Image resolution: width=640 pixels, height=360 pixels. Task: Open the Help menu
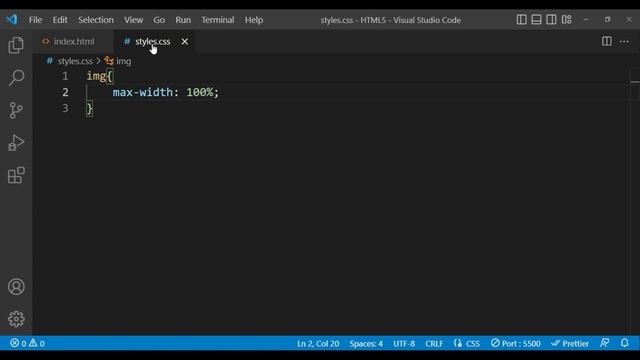[x=253, y=20]
